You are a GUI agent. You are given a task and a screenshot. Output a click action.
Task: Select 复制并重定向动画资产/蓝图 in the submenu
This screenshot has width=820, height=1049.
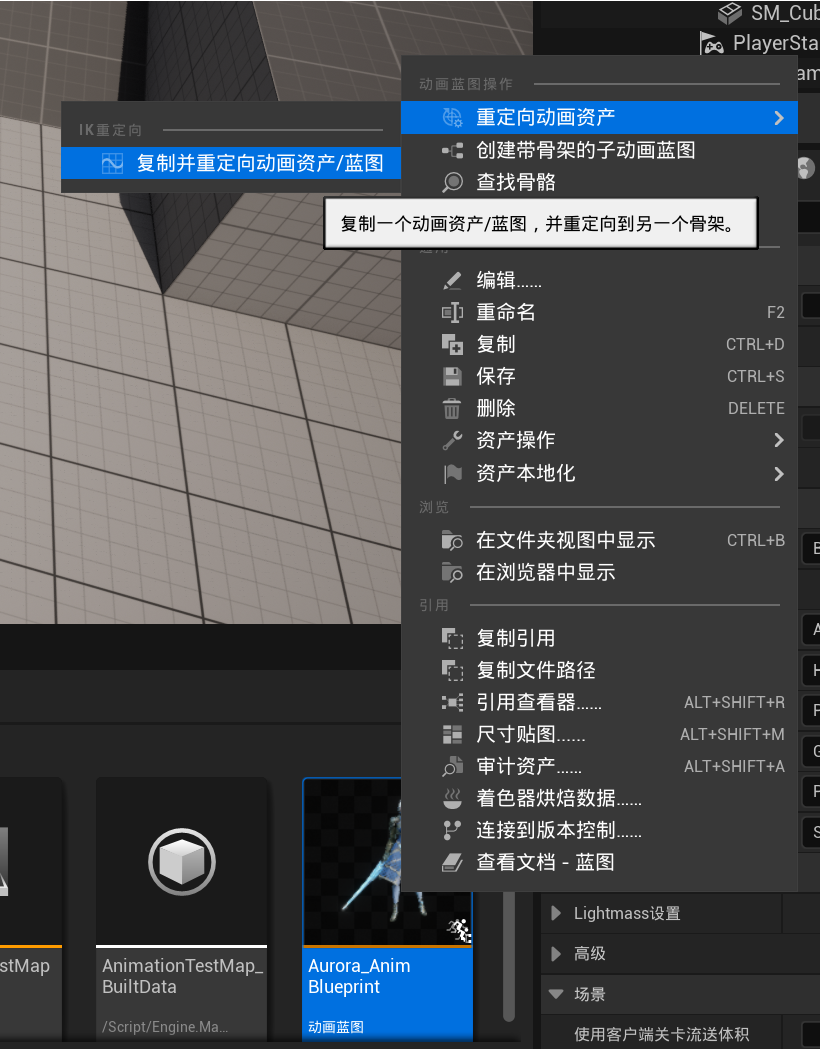pos(260,163)
